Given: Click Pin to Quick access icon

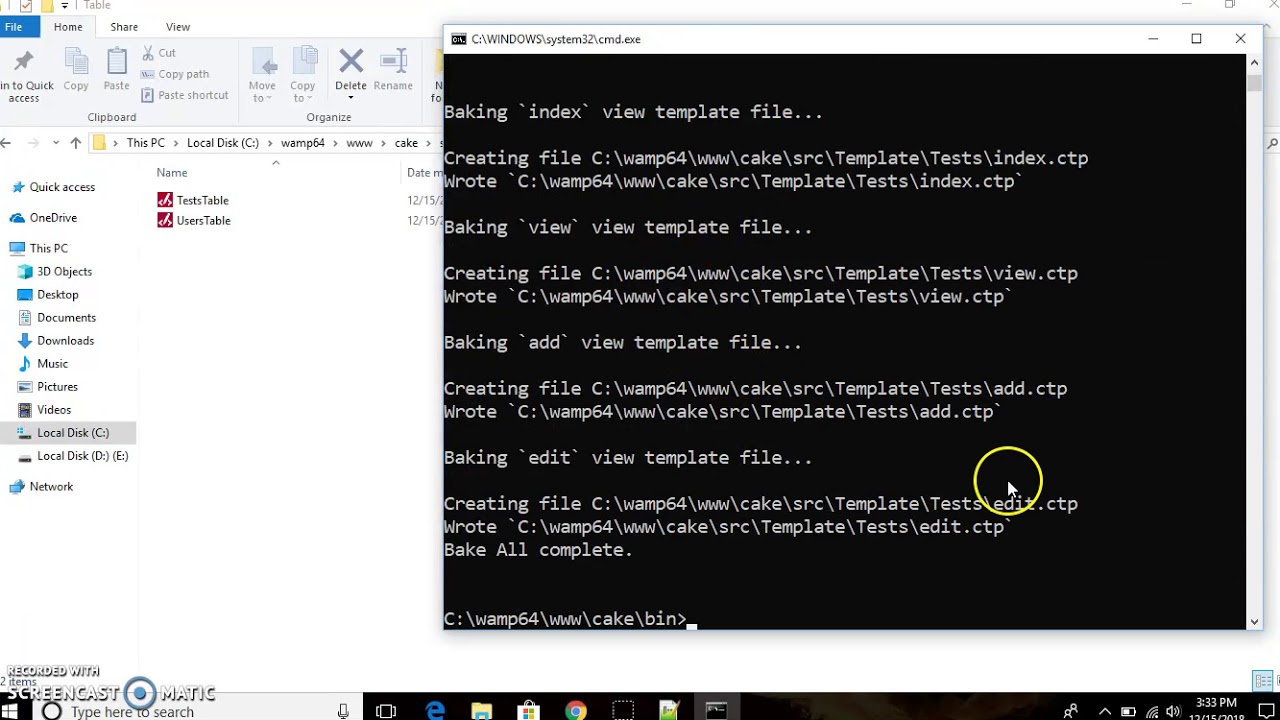Looking at the screenshot, I should pyautogui.click(x=24, y=61).
